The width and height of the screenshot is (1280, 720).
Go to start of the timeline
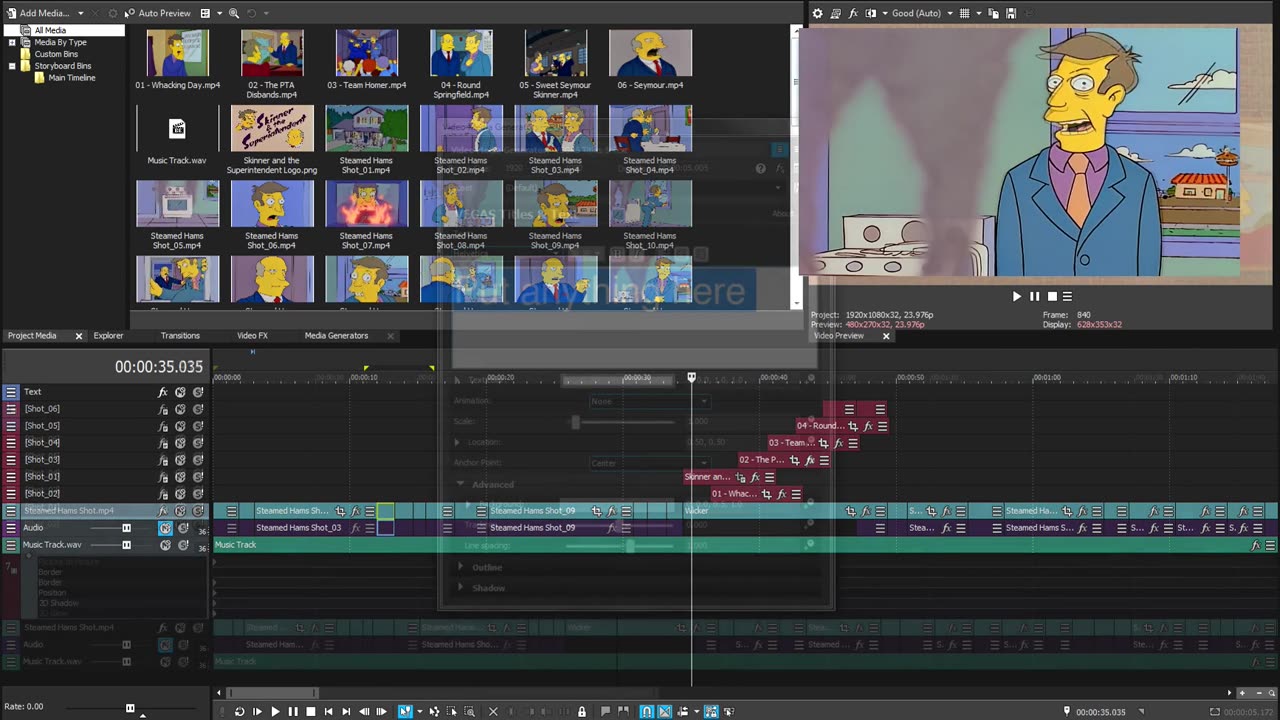coord(328,712)
